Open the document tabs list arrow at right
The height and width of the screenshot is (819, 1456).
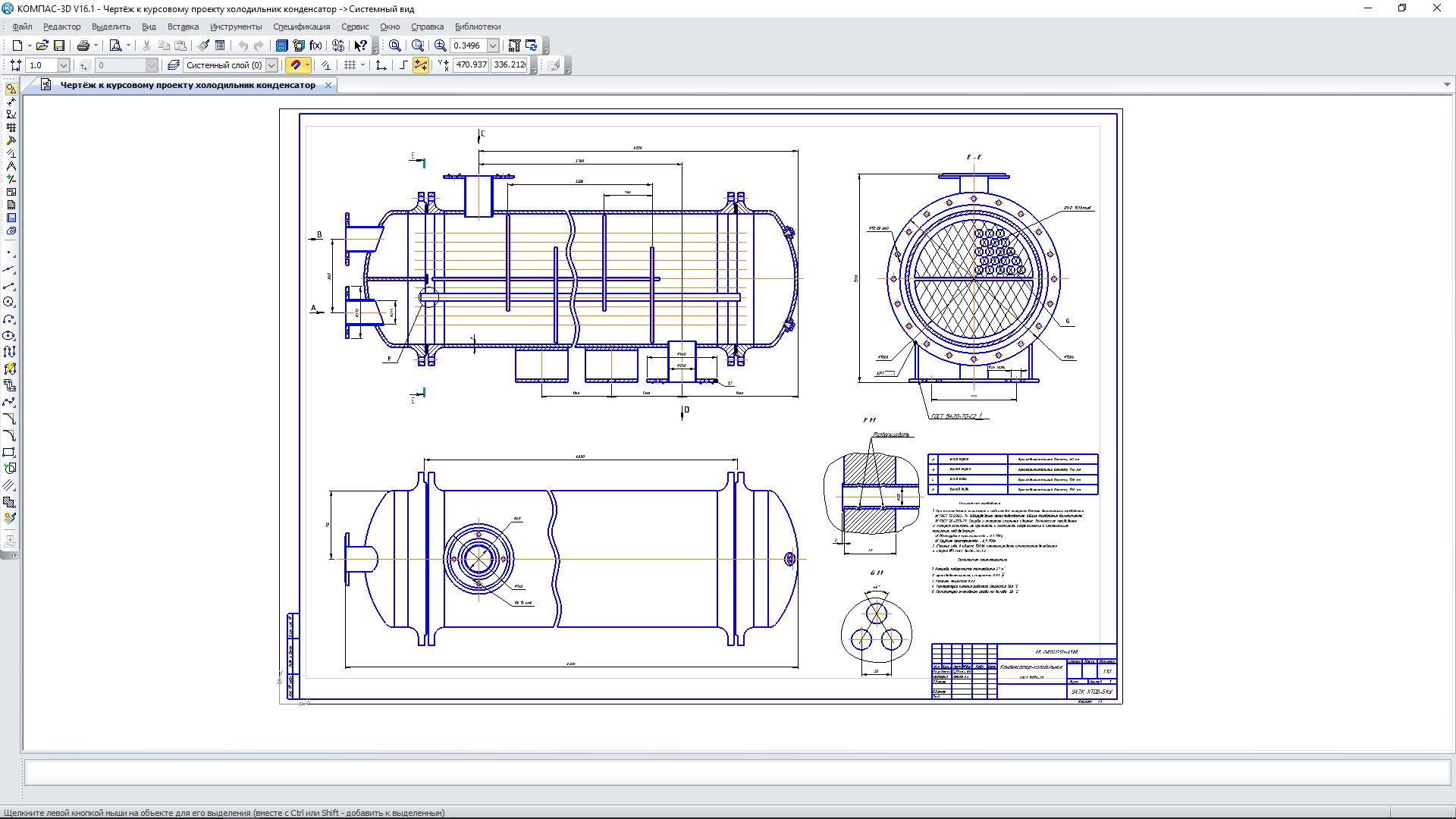click(x=1447, y=85)
